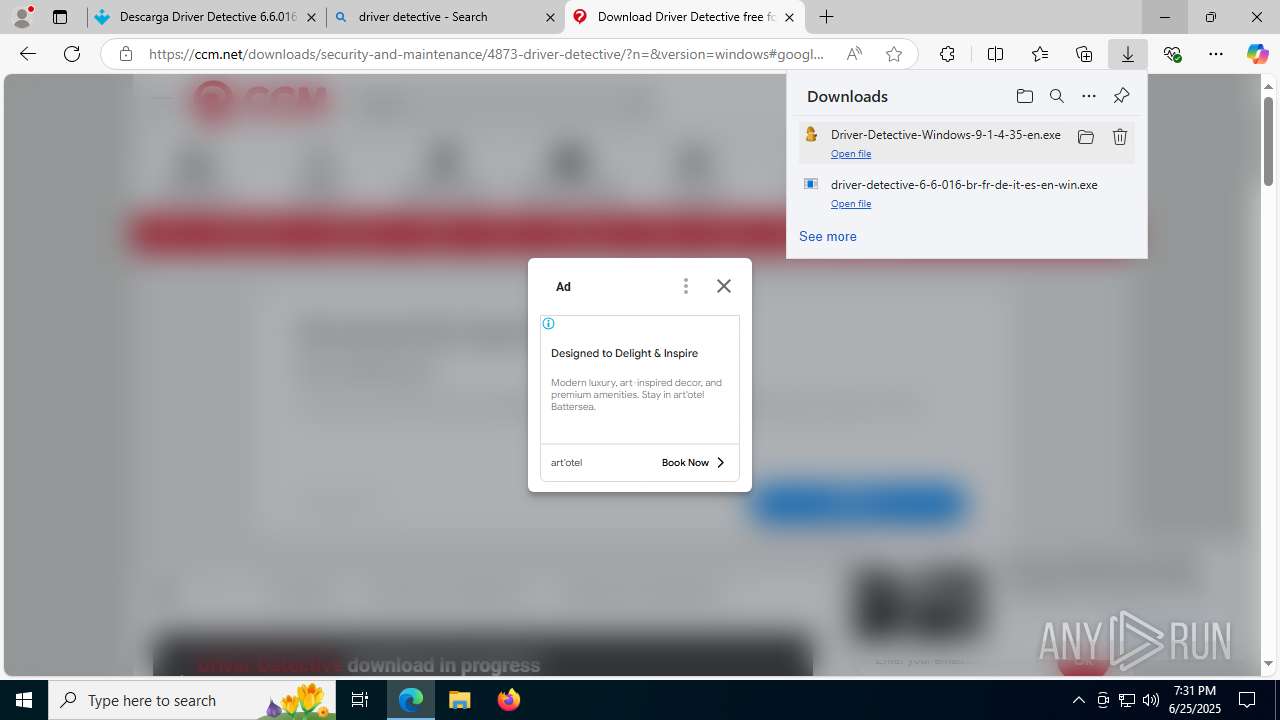The image size is (1280, 720).
Task: Click page scrollbar down arrow
Action: [x=1269, y=663]
